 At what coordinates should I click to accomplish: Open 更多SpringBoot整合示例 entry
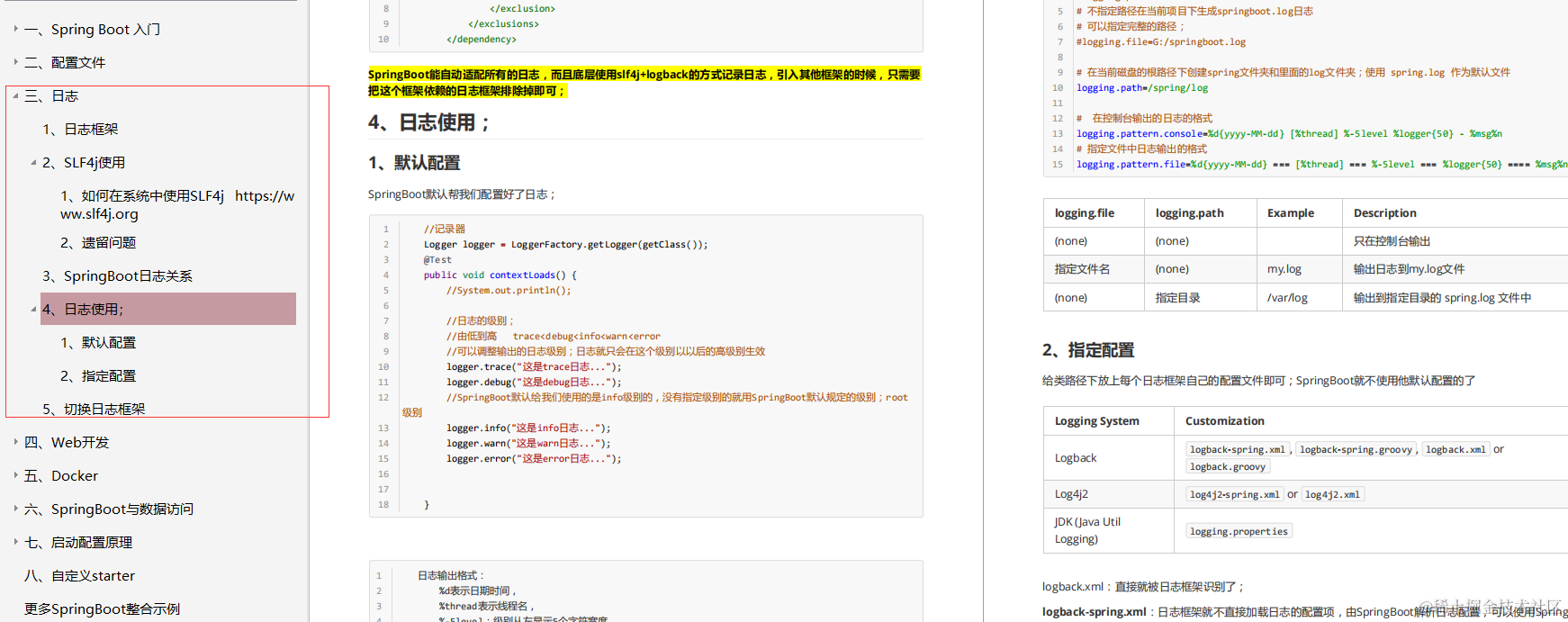pos(102,608)
